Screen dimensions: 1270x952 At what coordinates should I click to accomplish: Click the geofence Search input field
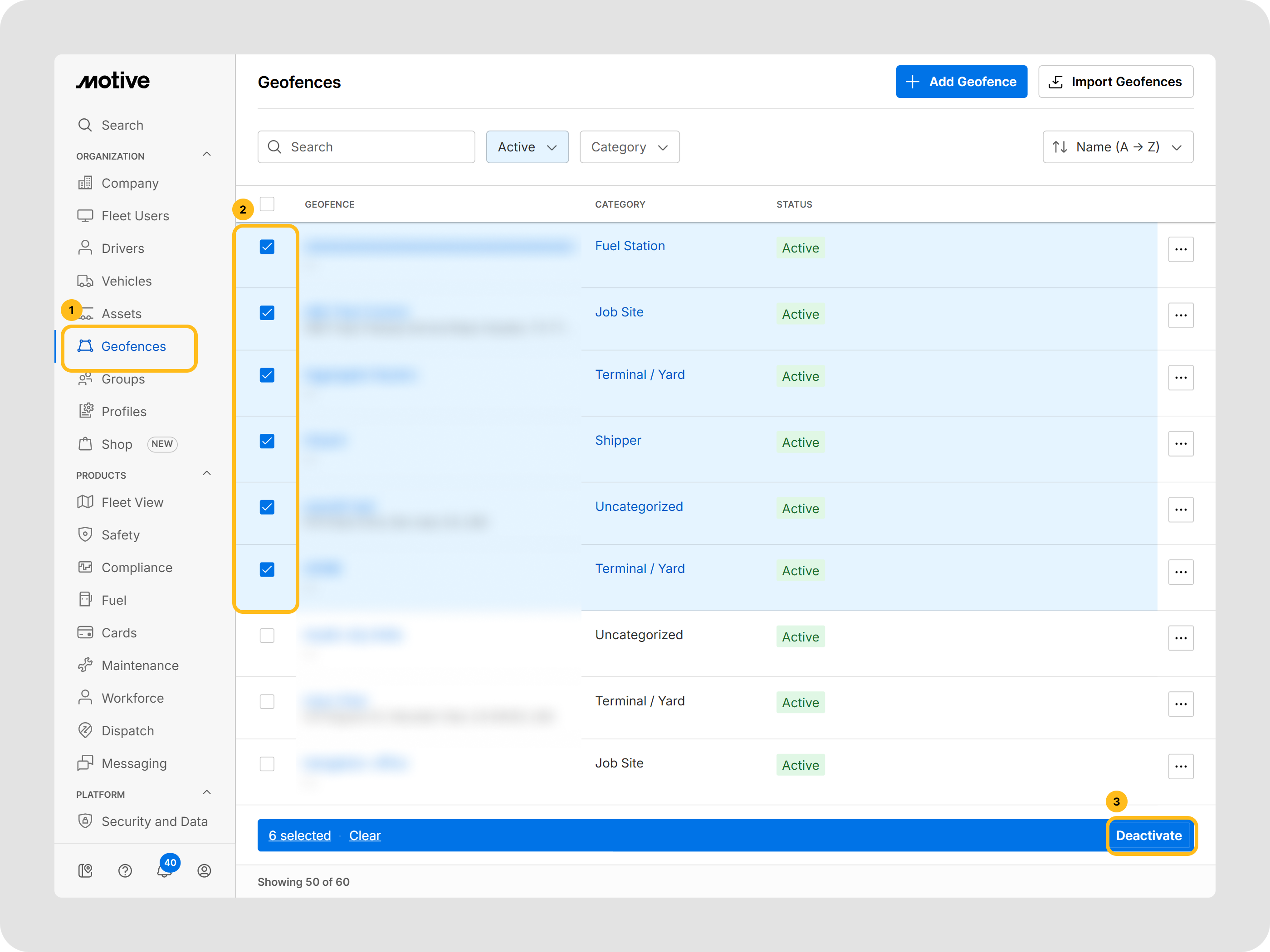(x=366, y=147)
